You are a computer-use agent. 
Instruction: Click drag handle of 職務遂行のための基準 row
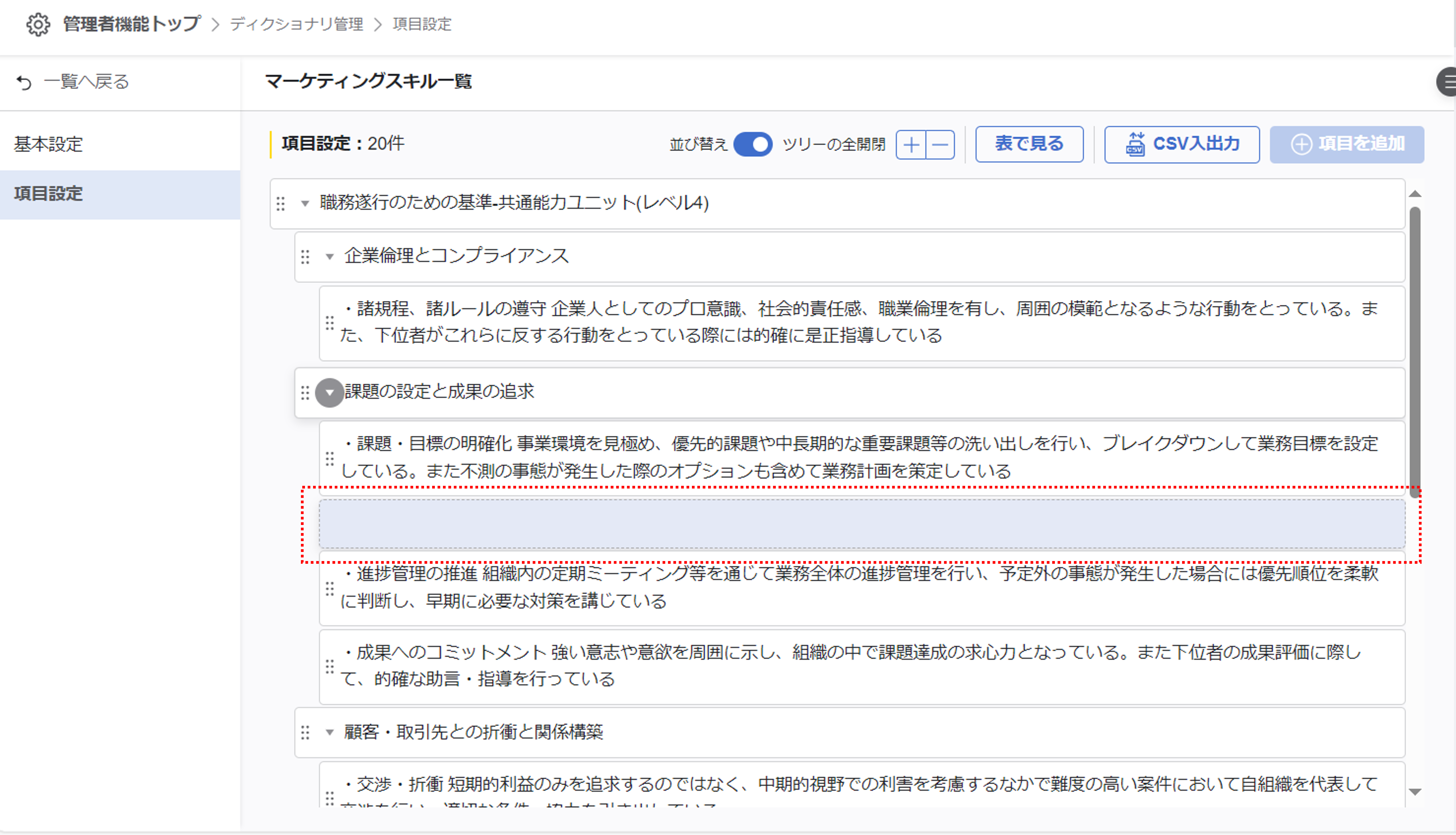(280, 203)
